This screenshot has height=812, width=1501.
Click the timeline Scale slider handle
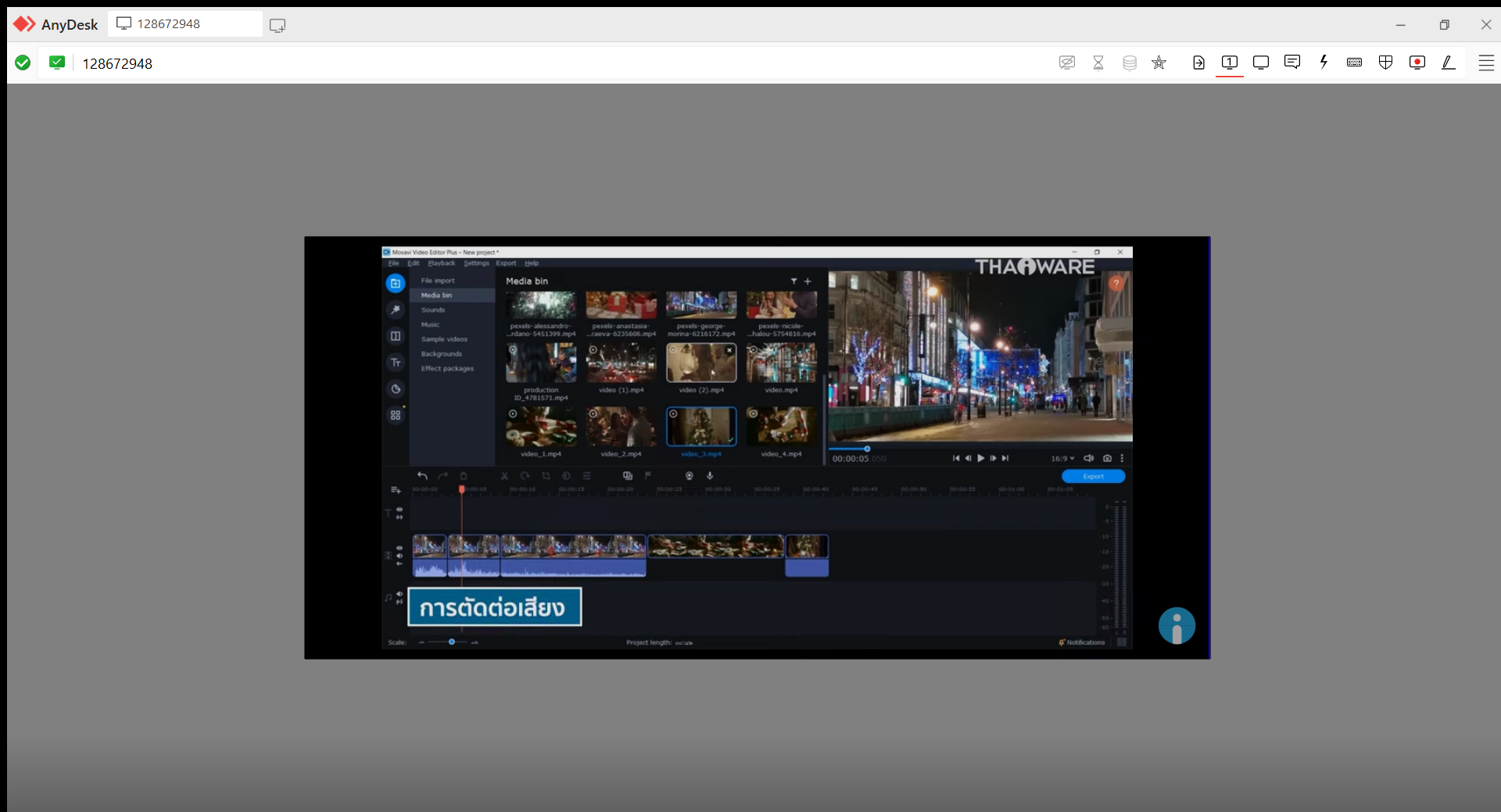tap(451, 642)
